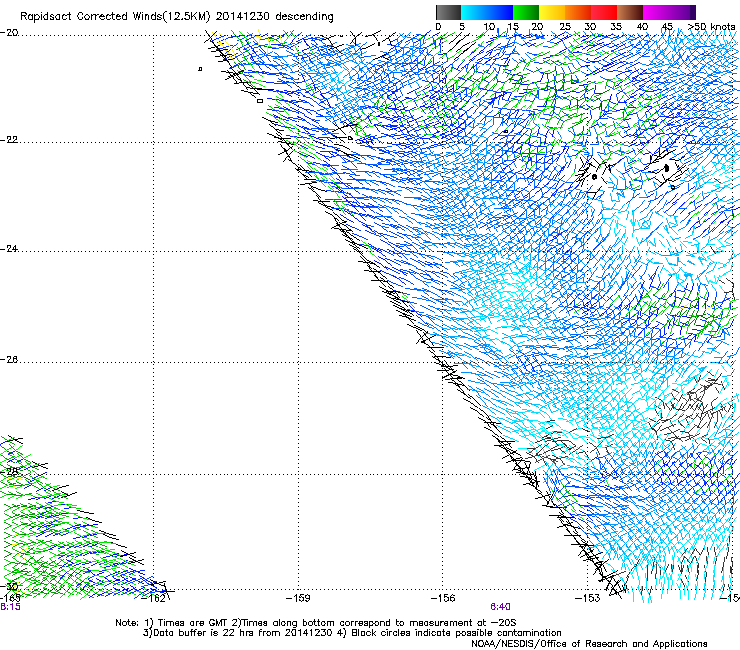The height and width of the screenshot is (650, 740).
Task: Click the '>50 knots' legend label
Action: click(712, 26)
